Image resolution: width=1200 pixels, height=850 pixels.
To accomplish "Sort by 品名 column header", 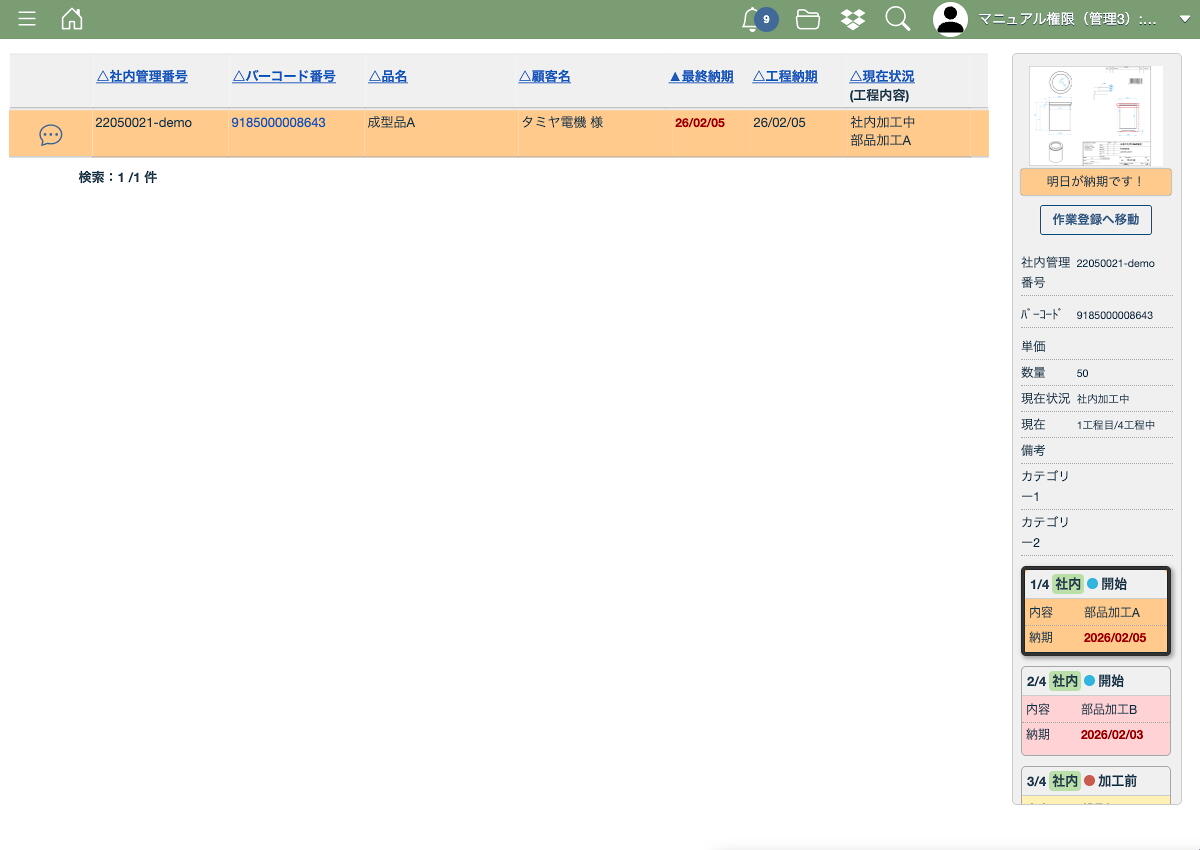I will (388, 77).
